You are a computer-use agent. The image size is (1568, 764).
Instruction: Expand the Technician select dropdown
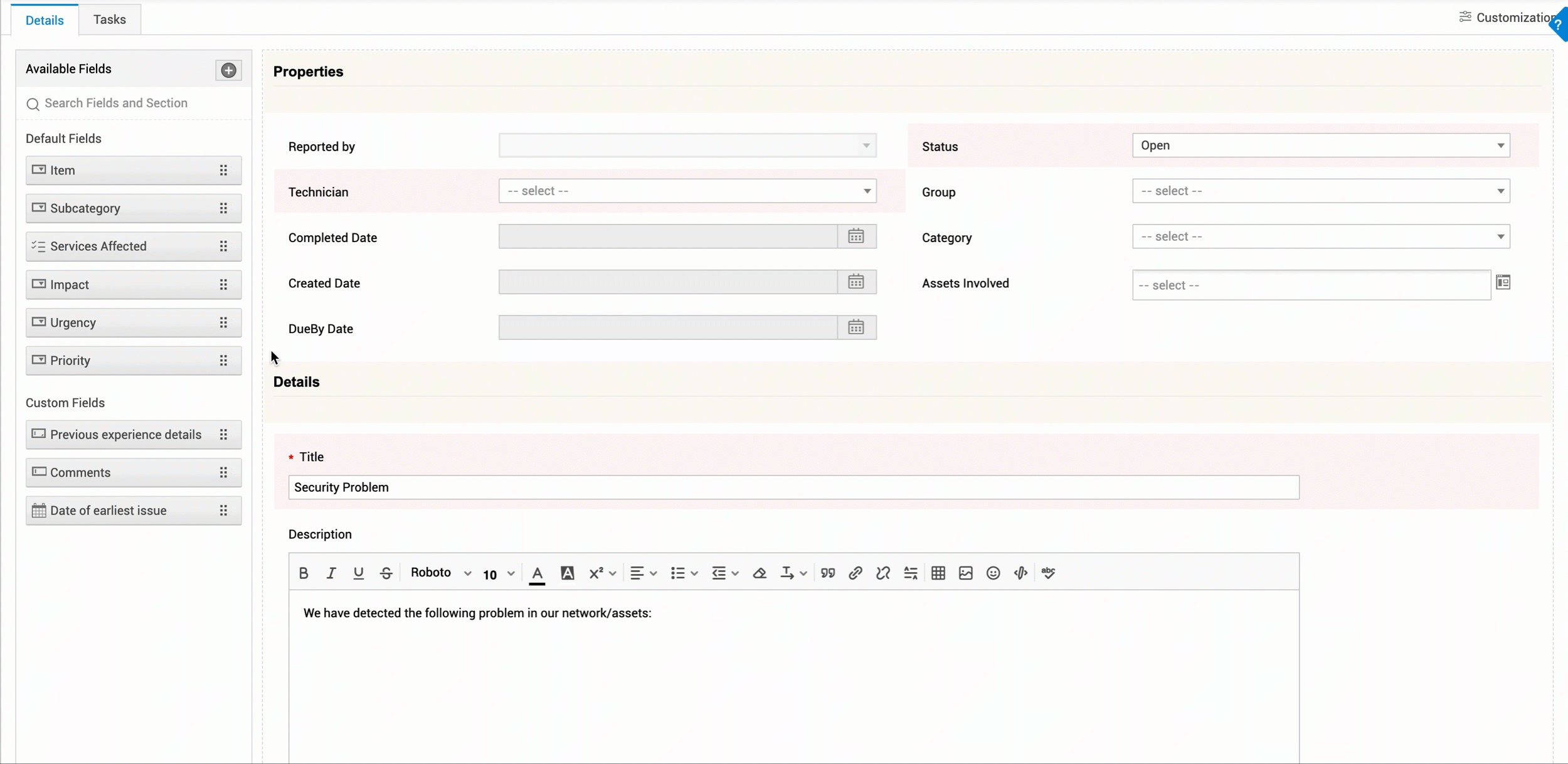click(x=687, y=191)
